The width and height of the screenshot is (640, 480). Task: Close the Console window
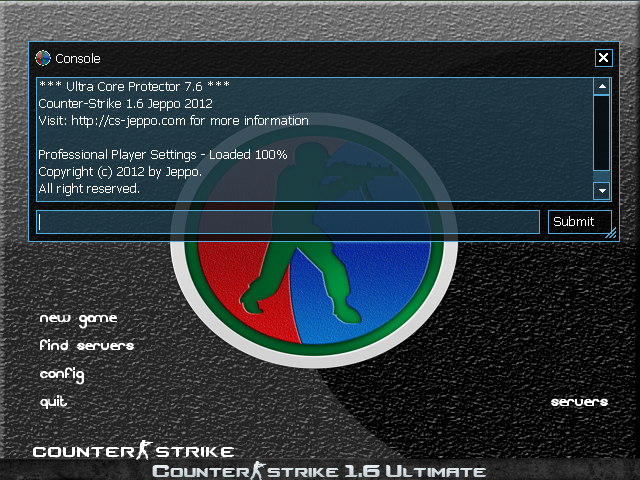[603, 58]
